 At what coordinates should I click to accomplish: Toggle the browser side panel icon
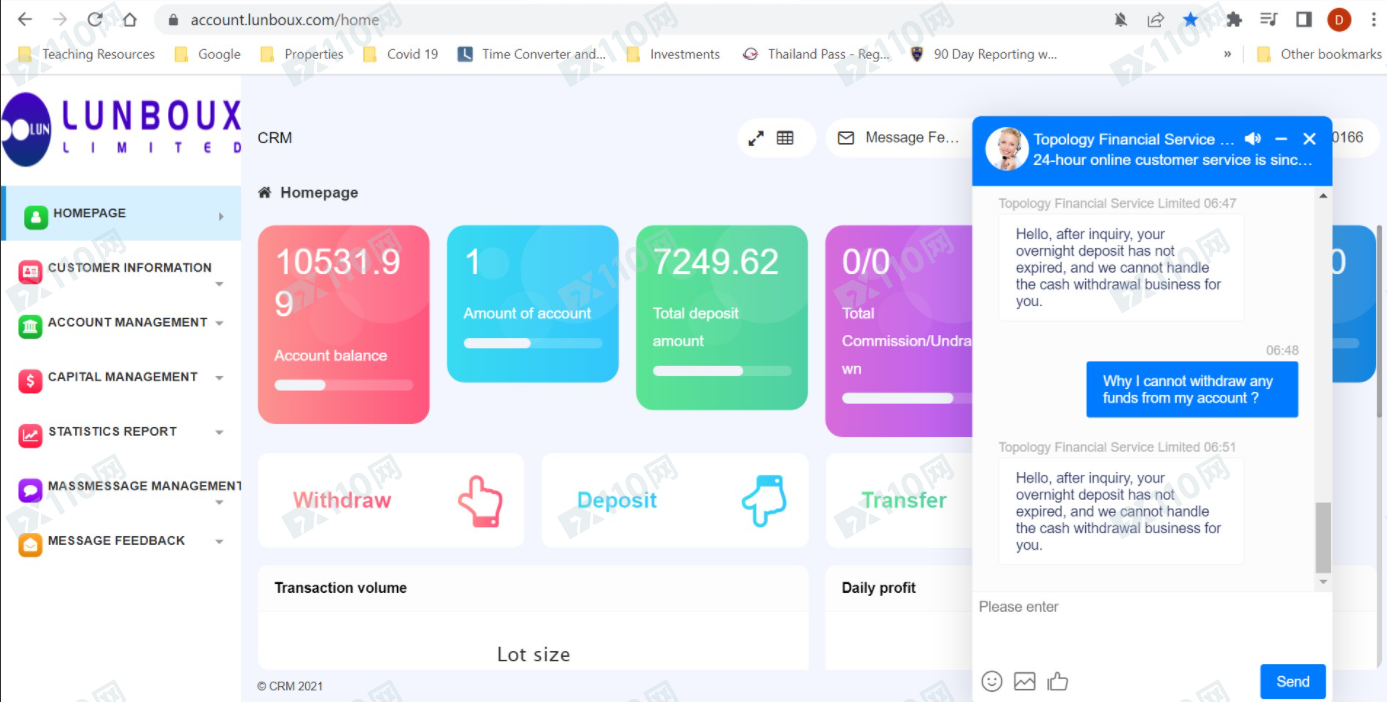click(x=1304, y=19)
